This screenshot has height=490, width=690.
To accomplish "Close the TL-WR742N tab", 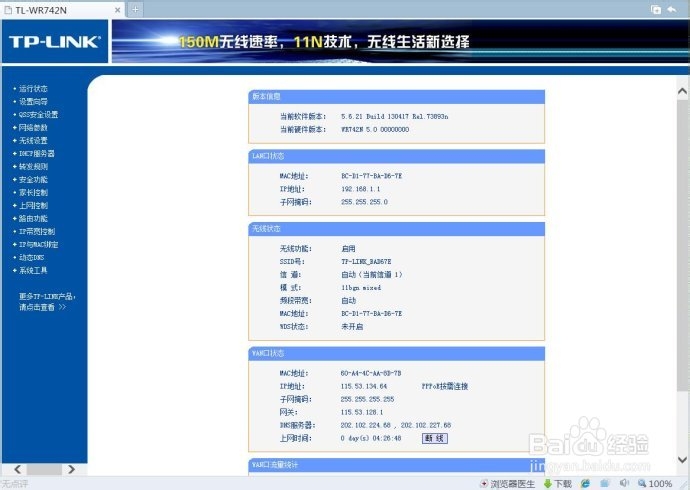I will [x=117, y=10].
